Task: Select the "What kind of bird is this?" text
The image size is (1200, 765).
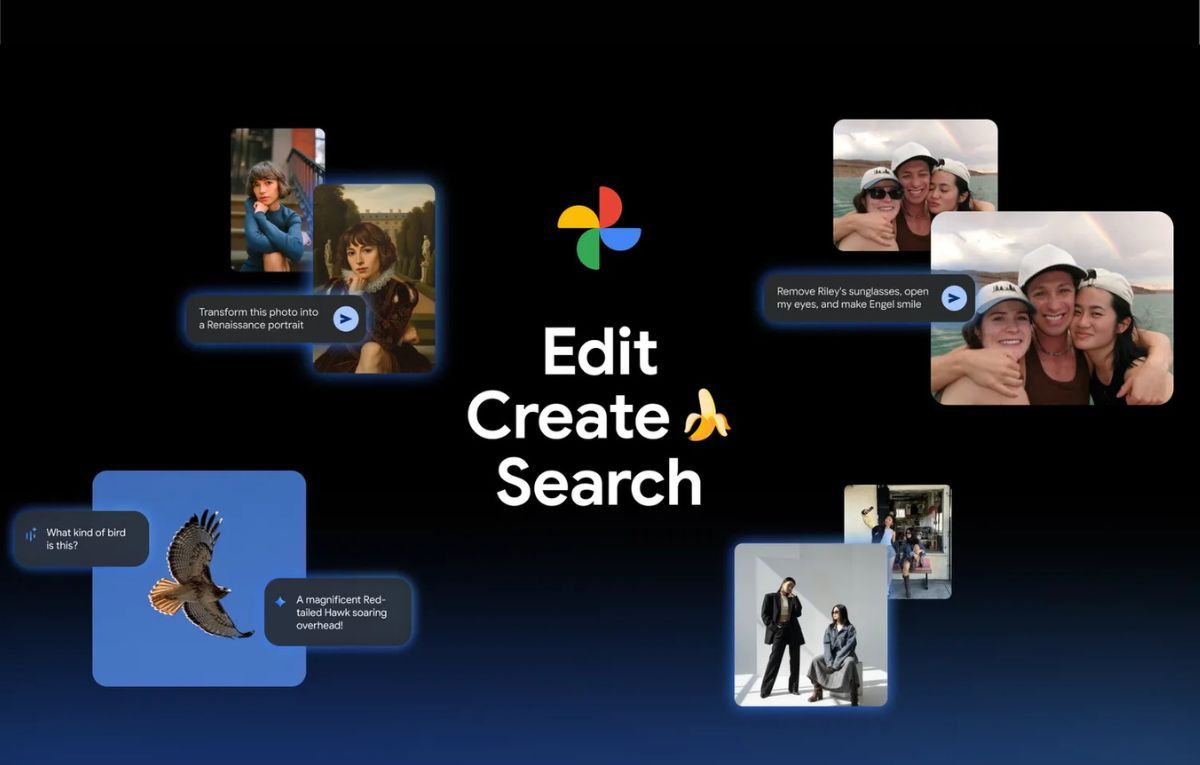Action: [86, 539]
